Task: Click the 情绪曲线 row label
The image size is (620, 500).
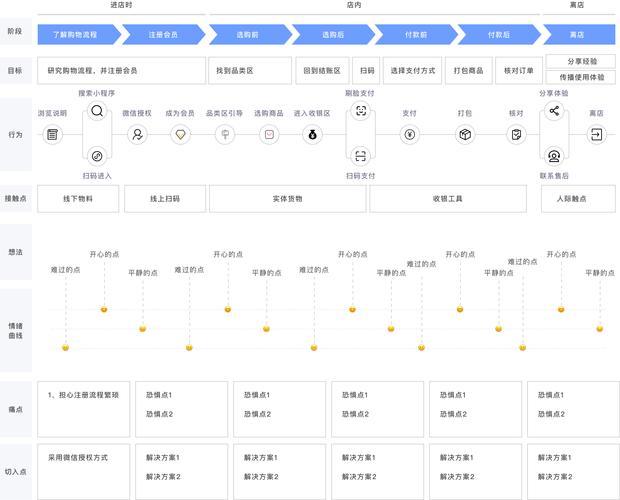Action: click(x=15, y=330)
